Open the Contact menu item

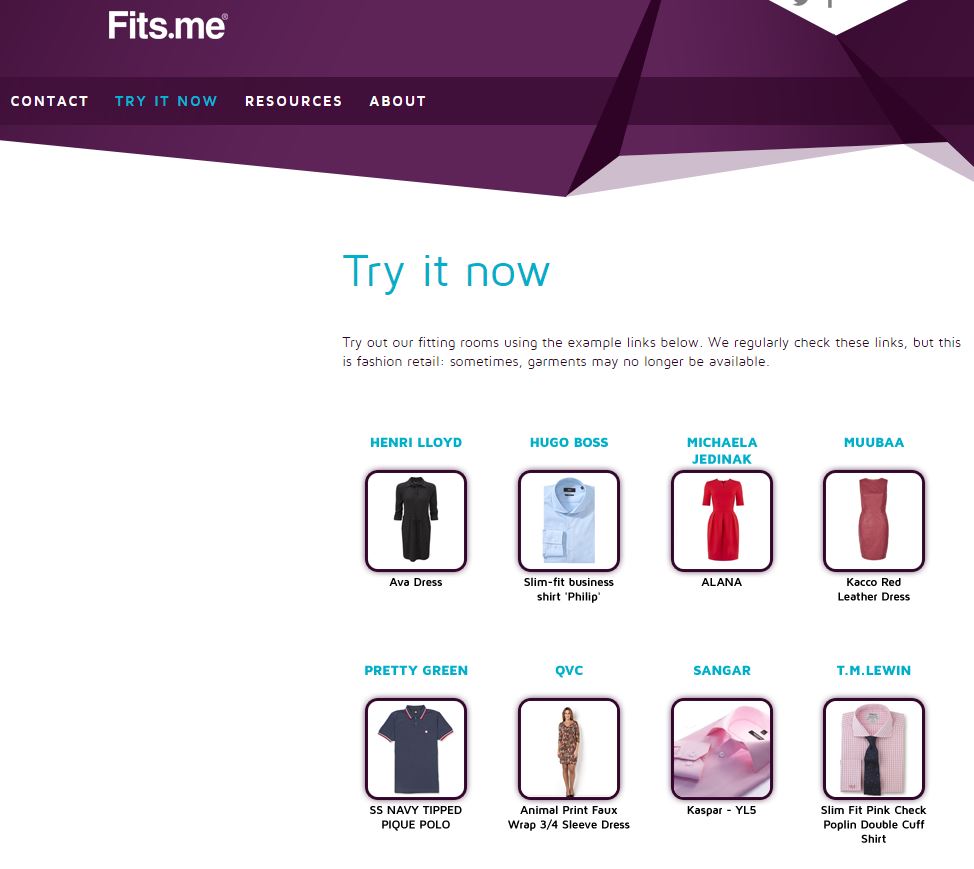[50, 101]
